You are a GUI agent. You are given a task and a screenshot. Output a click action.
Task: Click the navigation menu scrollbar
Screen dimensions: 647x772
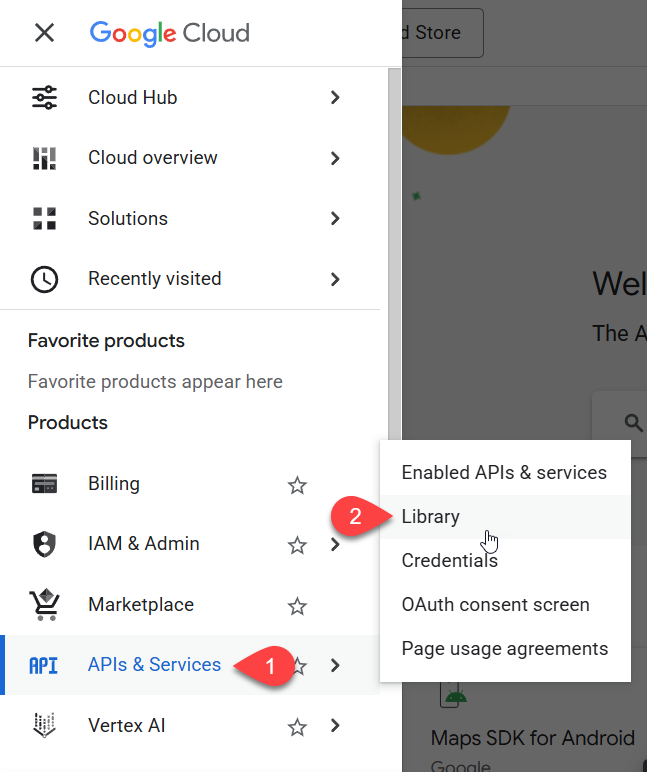(394, 250)
